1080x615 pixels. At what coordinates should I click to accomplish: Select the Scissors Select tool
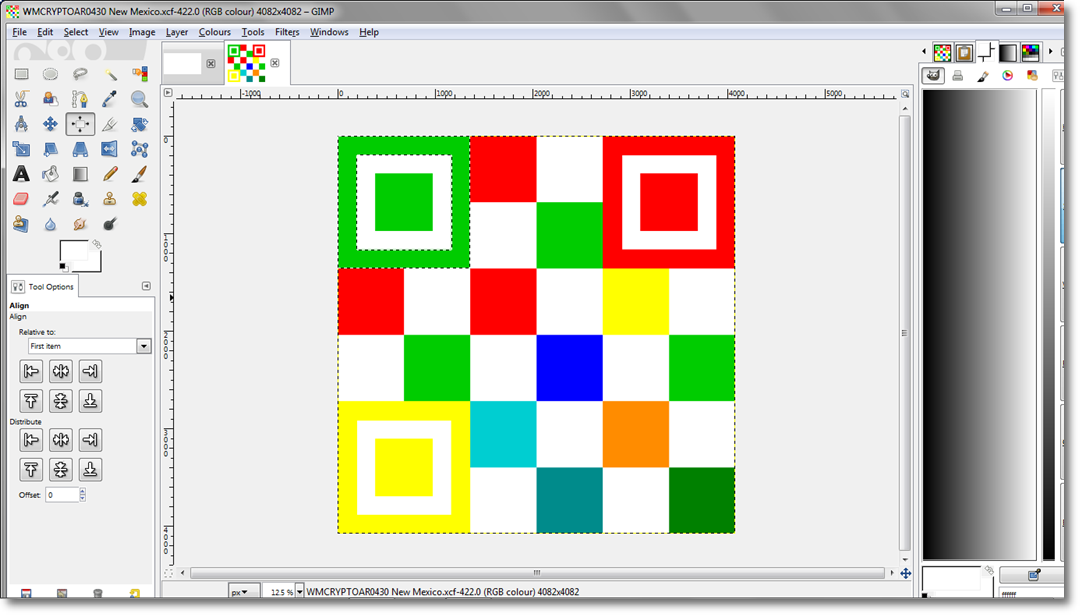21,99
